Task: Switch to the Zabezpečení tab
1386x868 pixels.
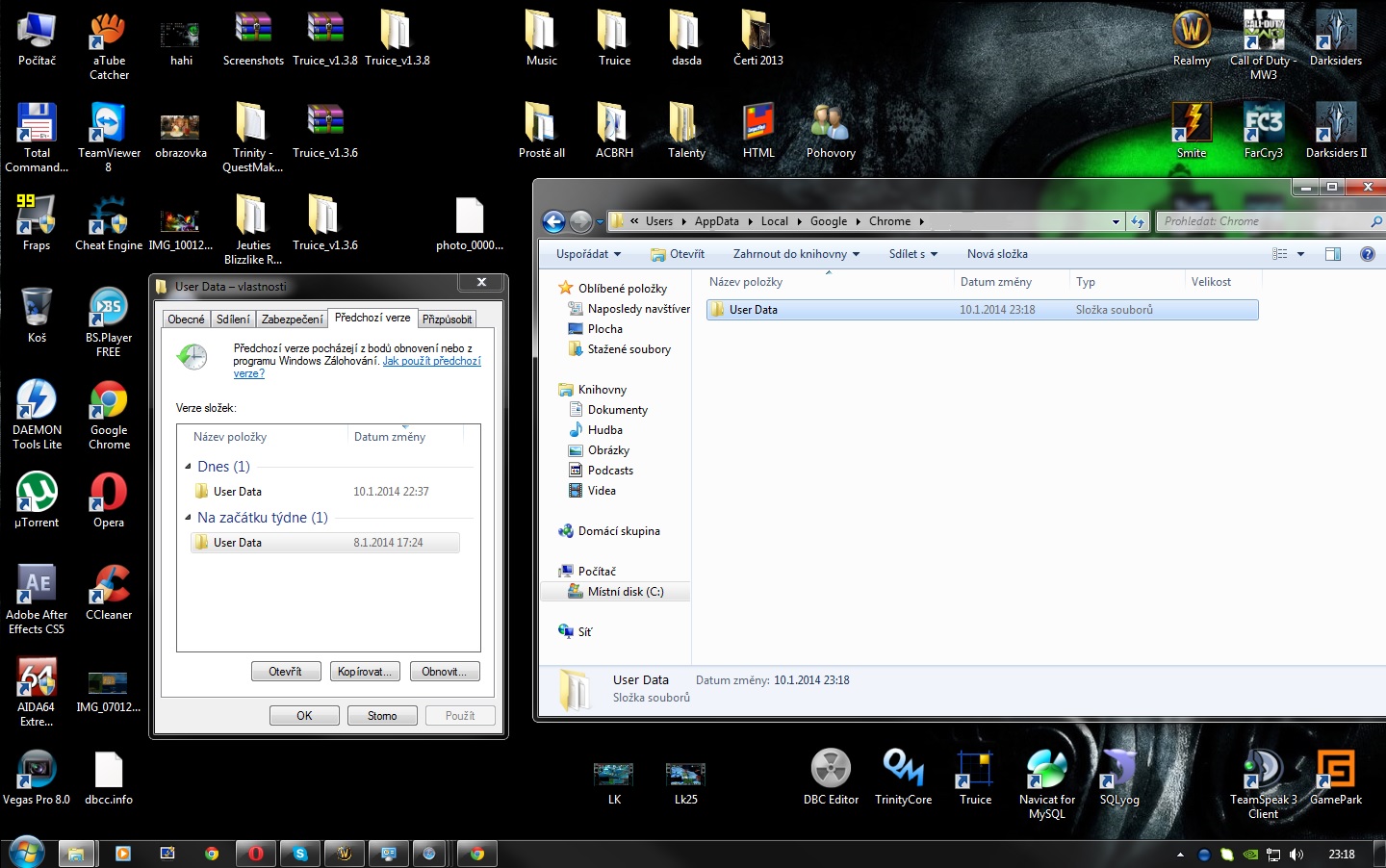Action: click(293, 319)
